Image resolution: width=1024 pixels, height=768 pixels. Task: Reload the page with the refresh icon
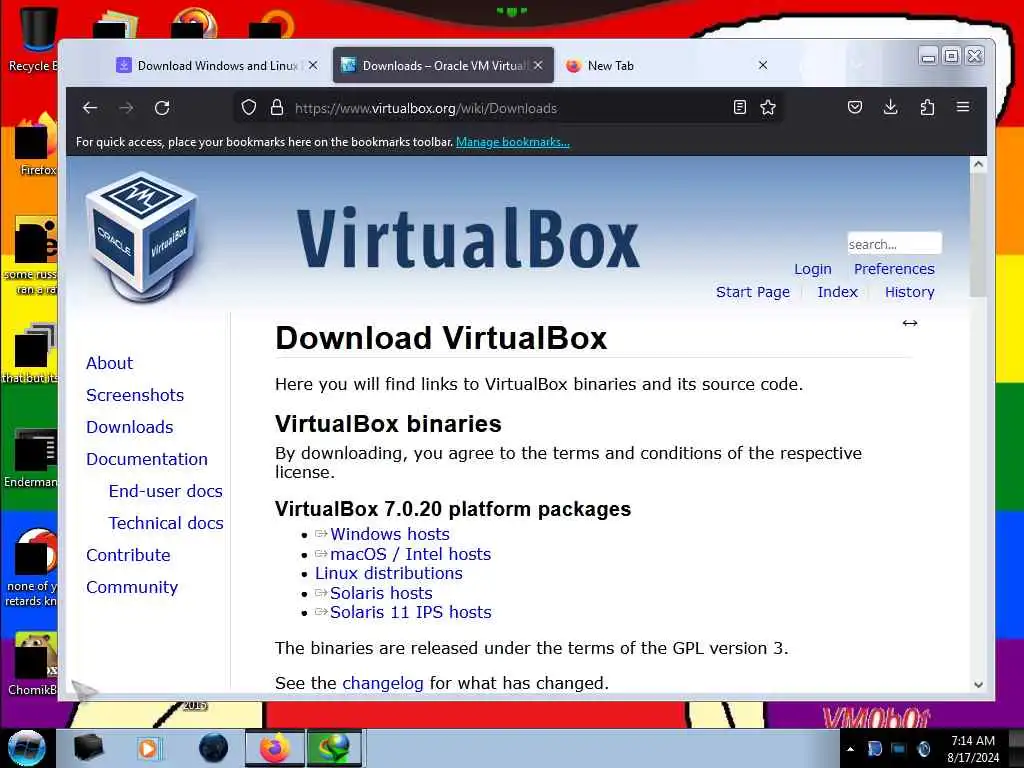coord(162,108)
